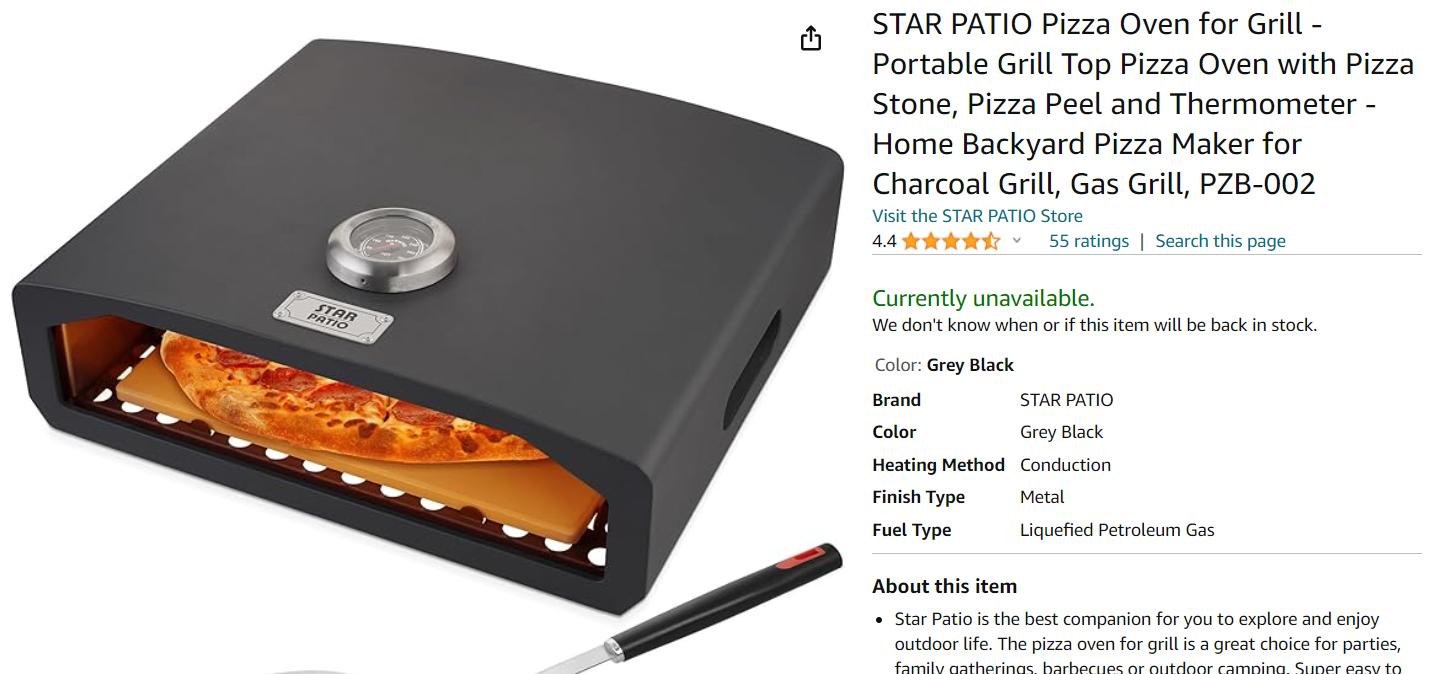1429x674 pixels.
Task: Click the Fuel Type Liquefied Petroleum Gas value
Action: click(1117, 530)
